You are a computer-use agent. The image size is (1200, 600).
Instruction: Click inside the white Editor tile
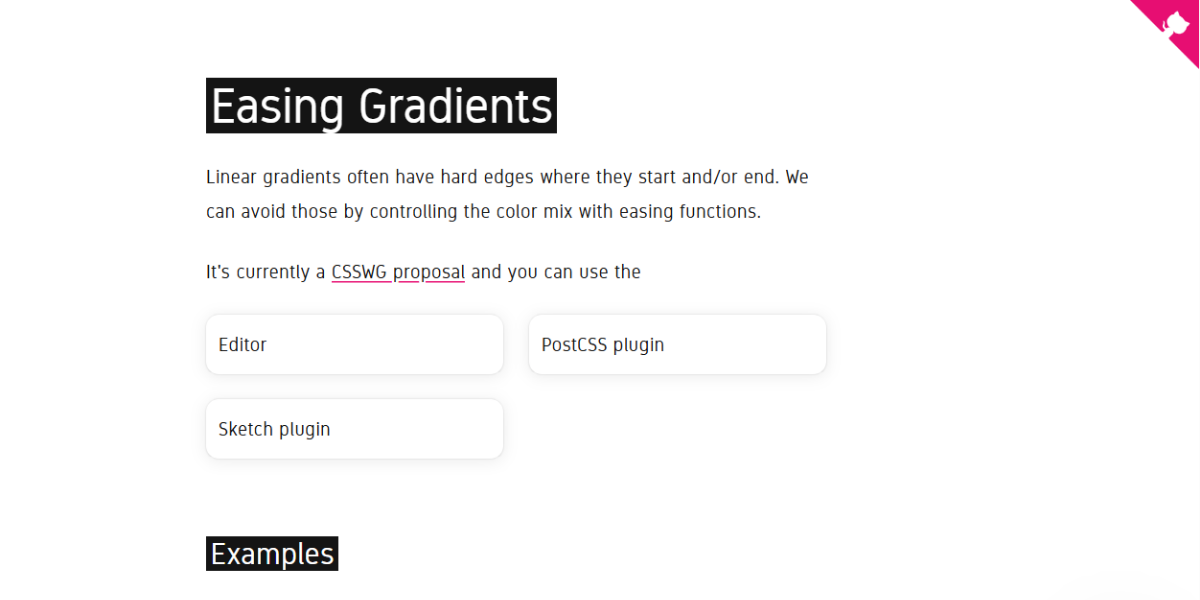pyautogui.click(x=354, y=344)
